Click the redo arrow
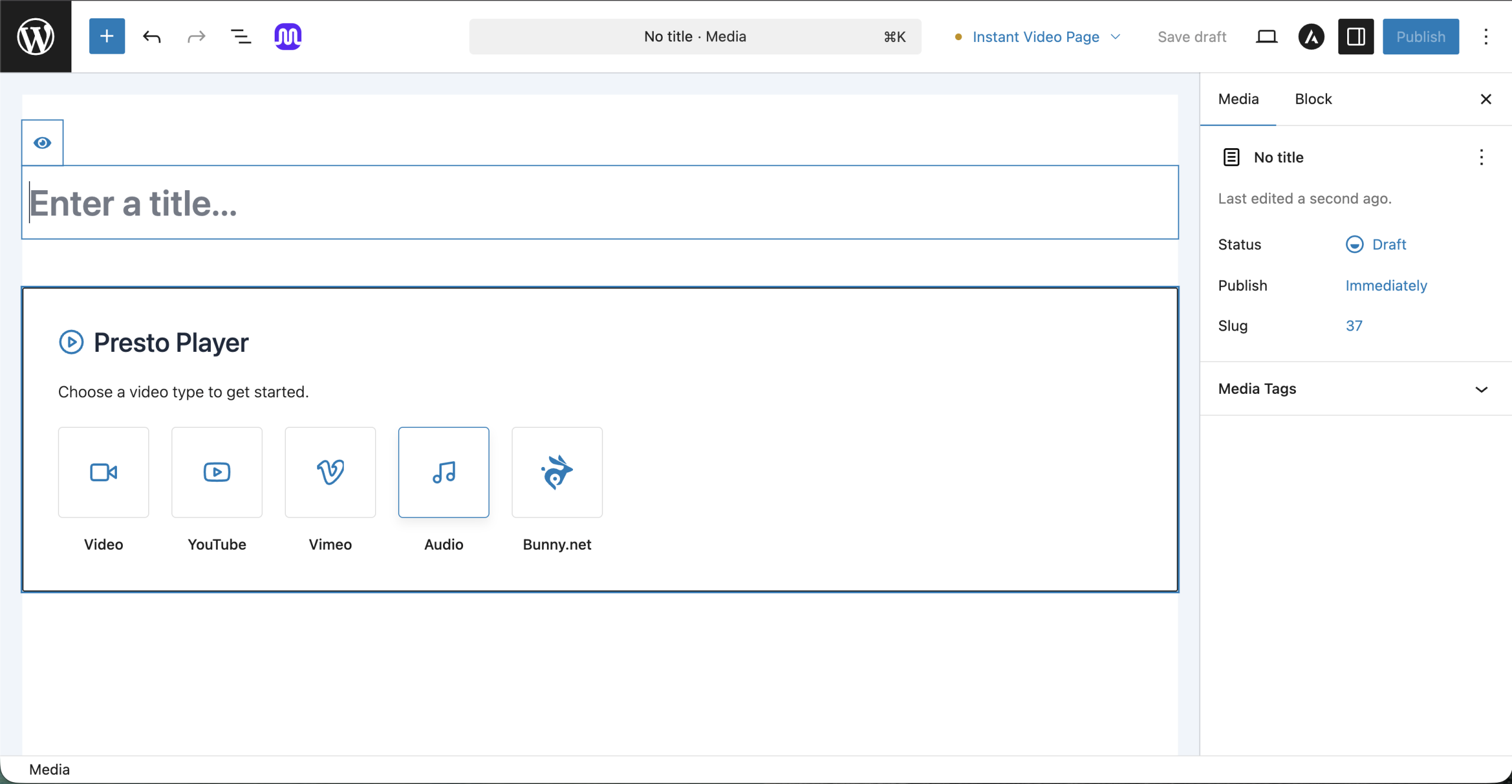 pos(195,36)
